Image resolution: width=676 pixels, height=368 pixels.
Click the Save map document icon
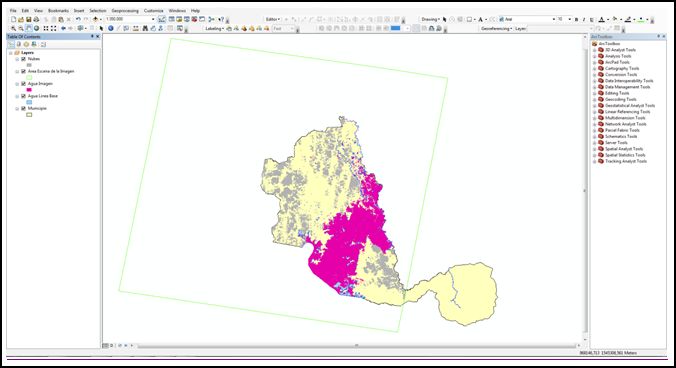coord(28,19)
